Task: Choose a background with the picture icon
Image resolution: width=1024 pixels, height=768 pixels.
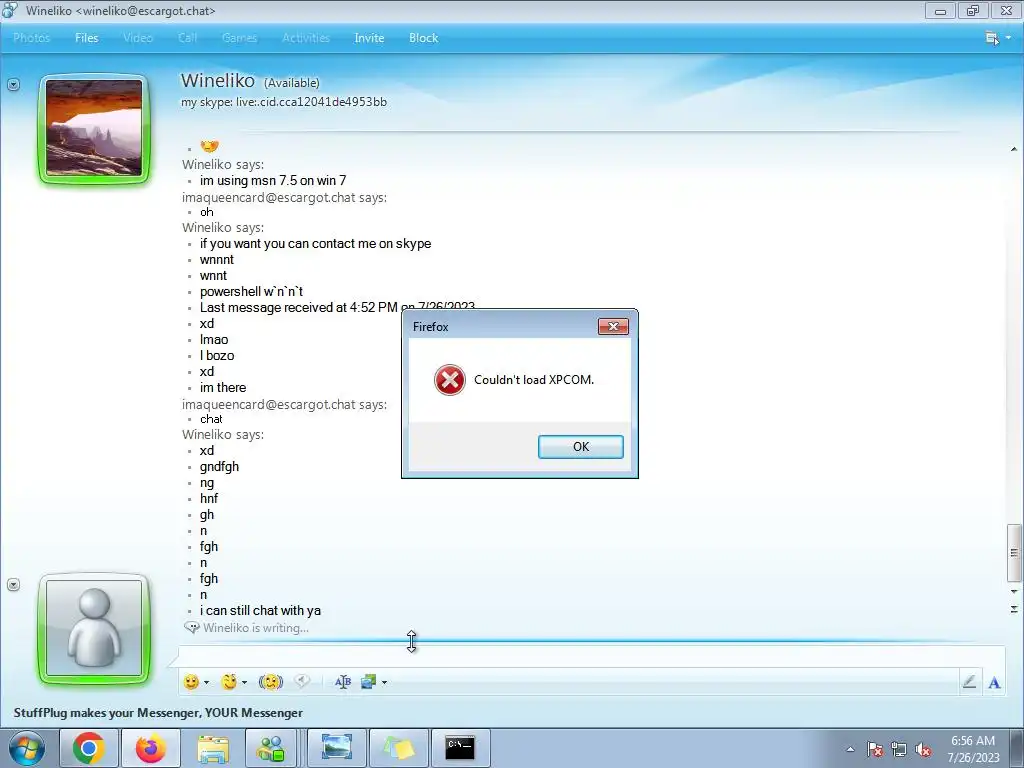Action: (368, 682)
